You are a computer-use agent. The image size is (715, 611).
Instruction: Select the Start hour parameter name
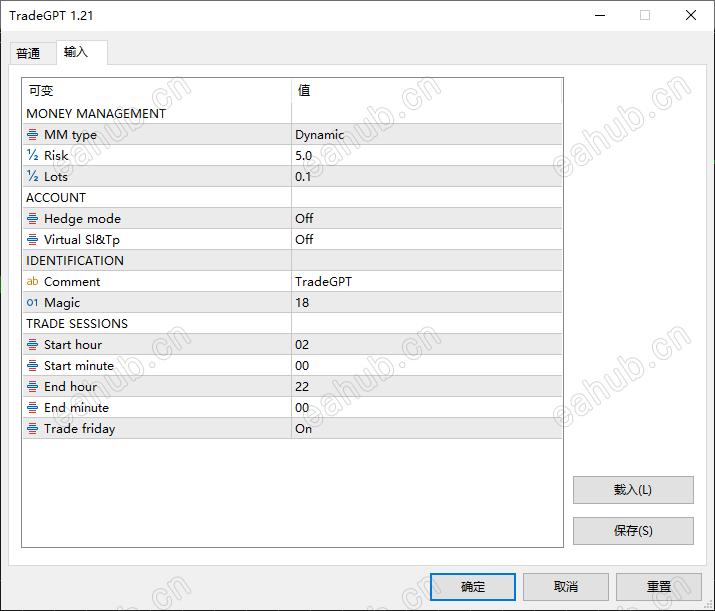[73, 344]
